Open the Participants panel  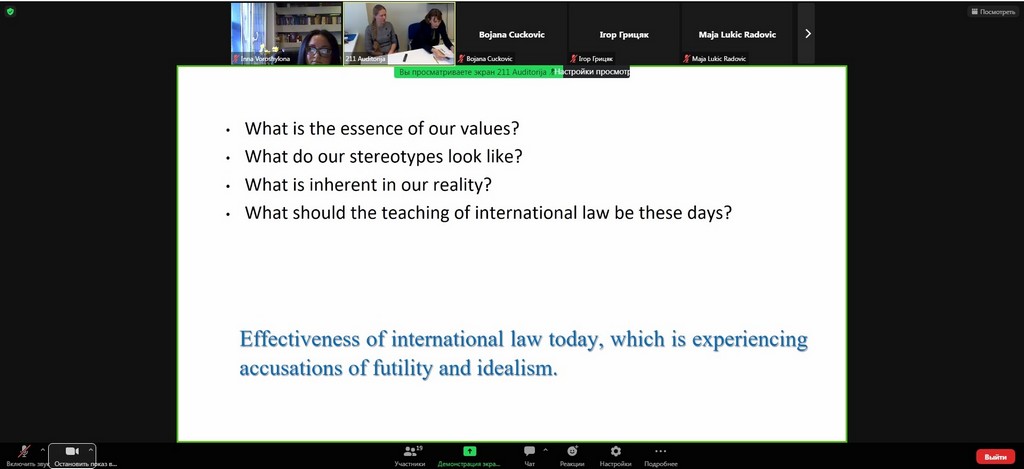[x=410, y=455]
